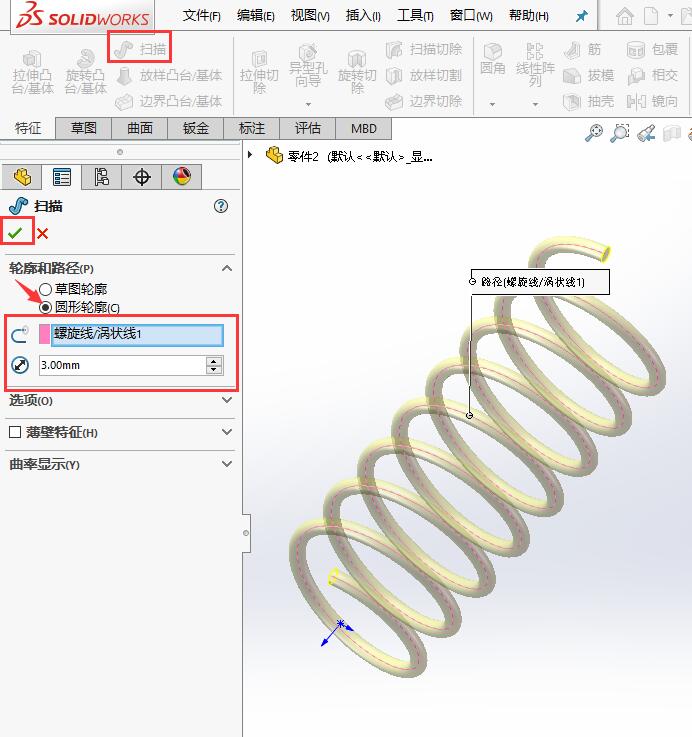Switch to 钣金 Sheet Metal tab
The width and height of the screenshot is (692, 737).
[x=196, y=128]
